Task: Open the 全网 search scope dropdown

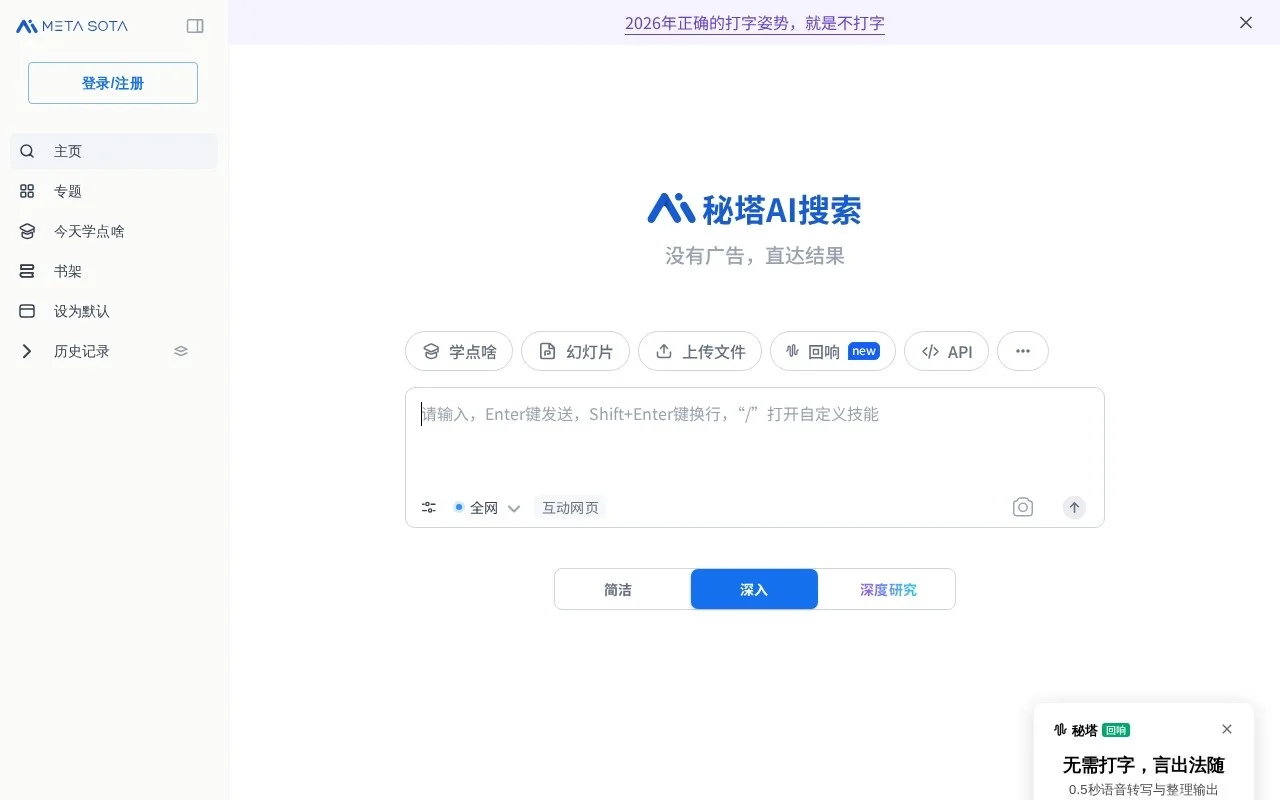Action: point(487,508)
